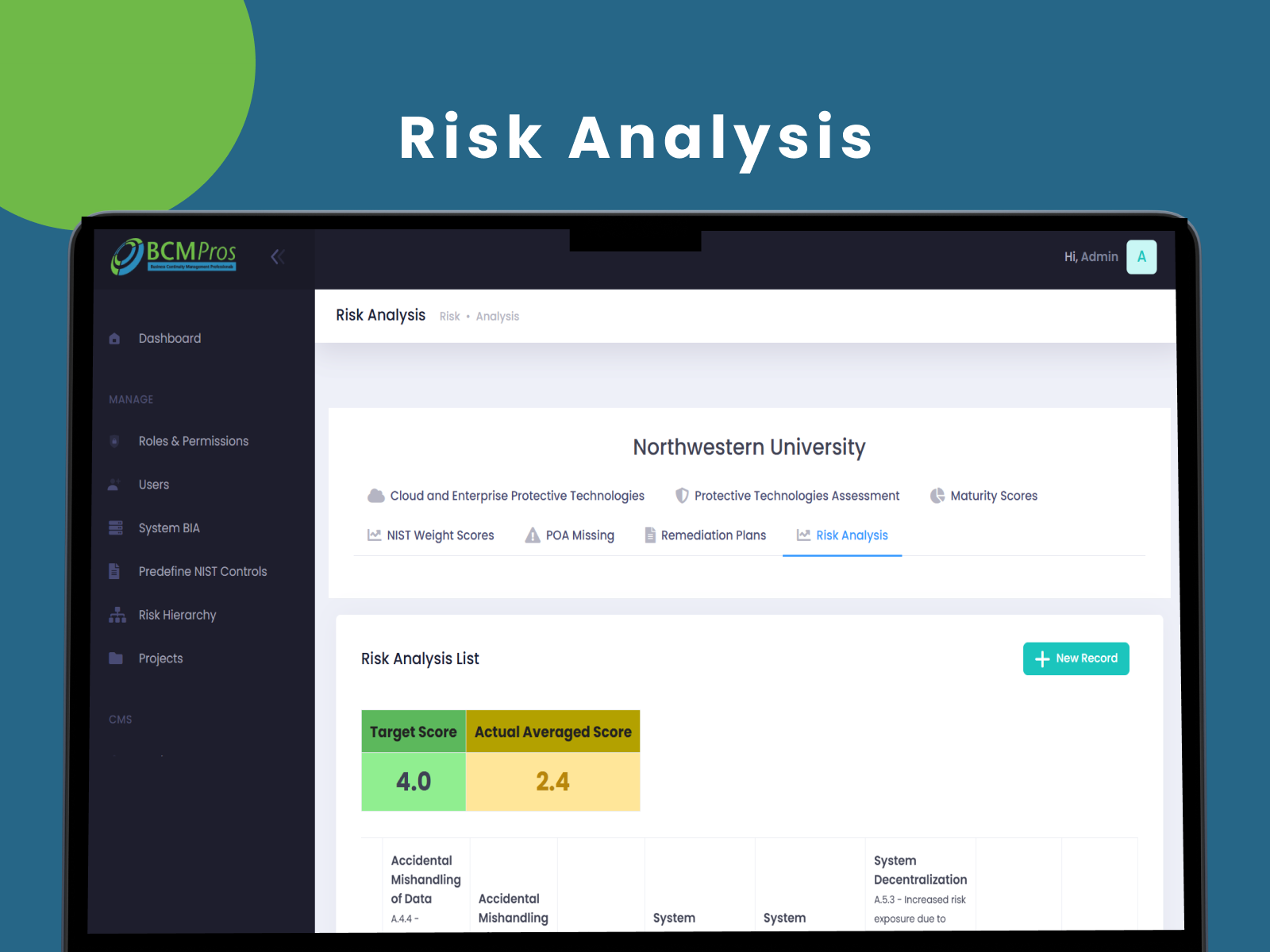
Task: Click the Risk breadcrumb link
Action: pyautogui.click(x=449, y=317)
